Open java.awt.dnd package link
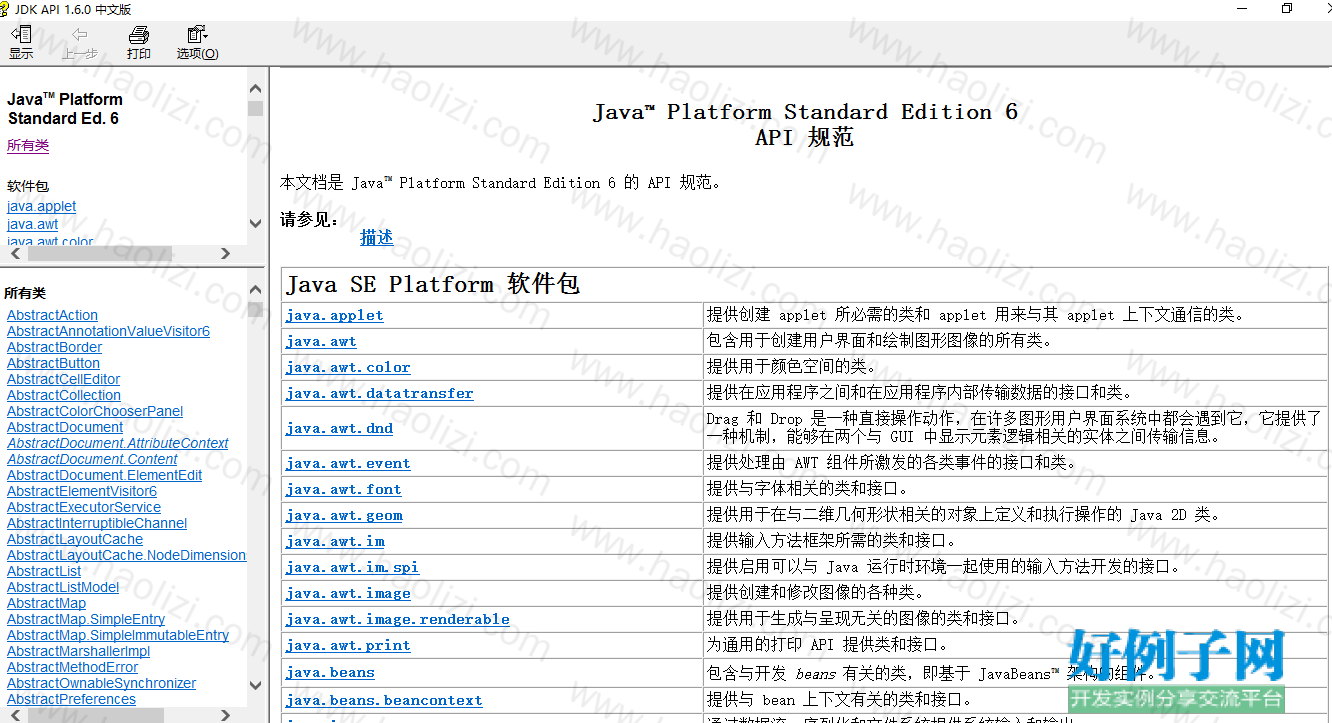 point(339,428)
